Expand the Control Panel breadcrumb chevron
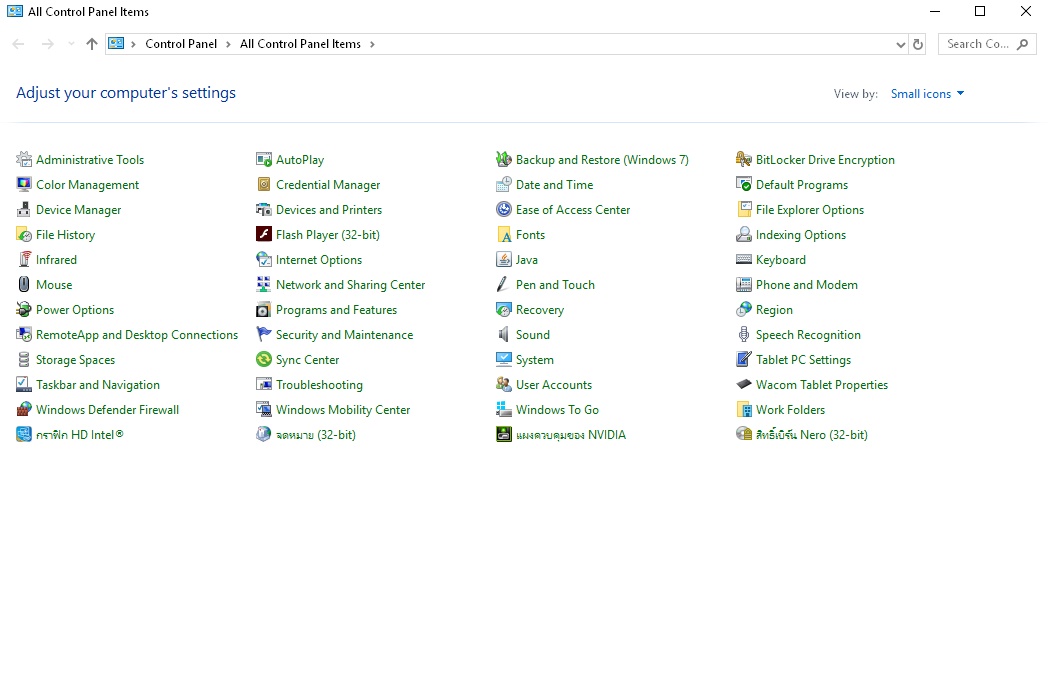 (228, 44)
